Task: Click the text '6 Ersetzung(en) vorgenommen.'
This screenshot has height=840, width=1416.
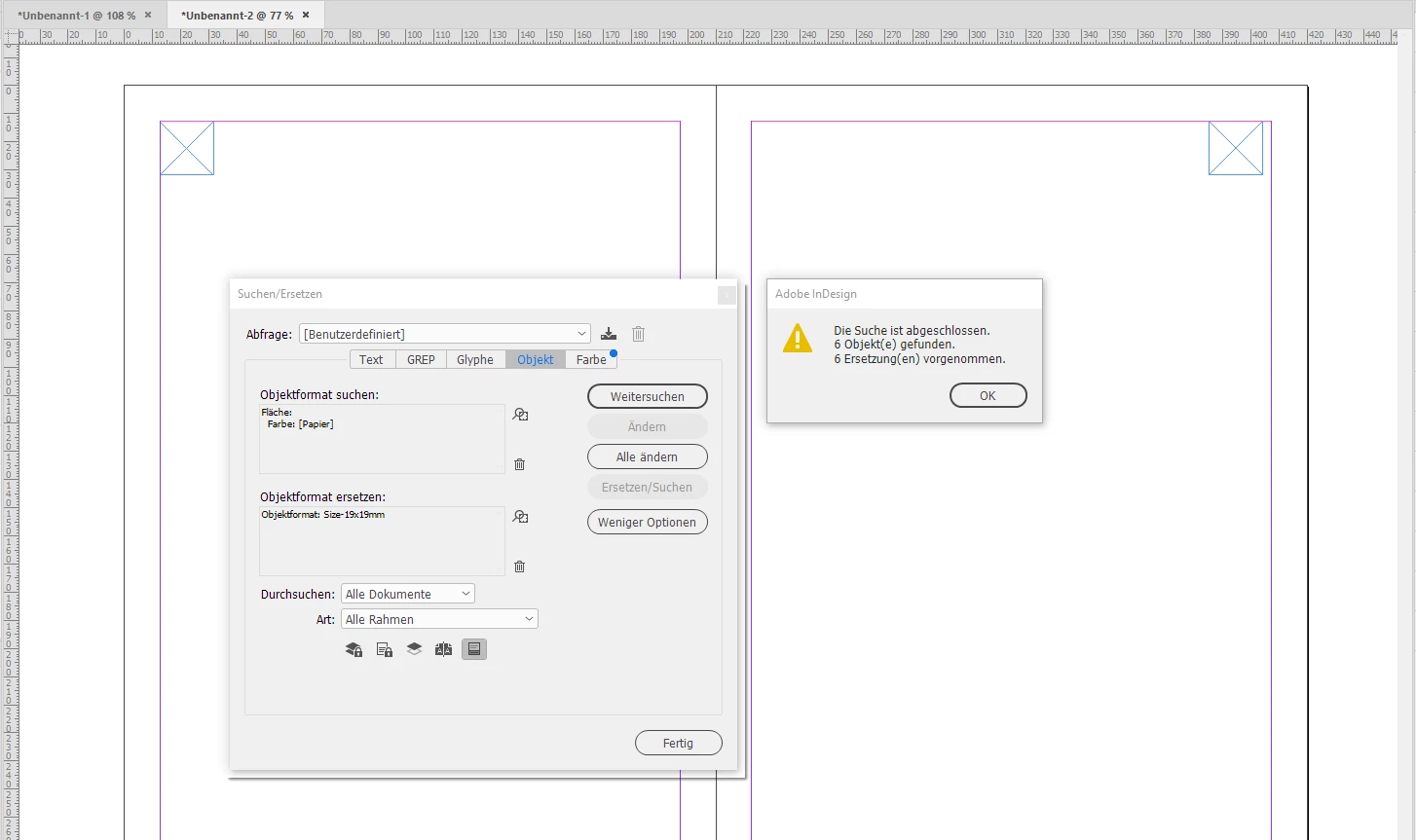Action: pyautogui.click(x=919, y=358)
